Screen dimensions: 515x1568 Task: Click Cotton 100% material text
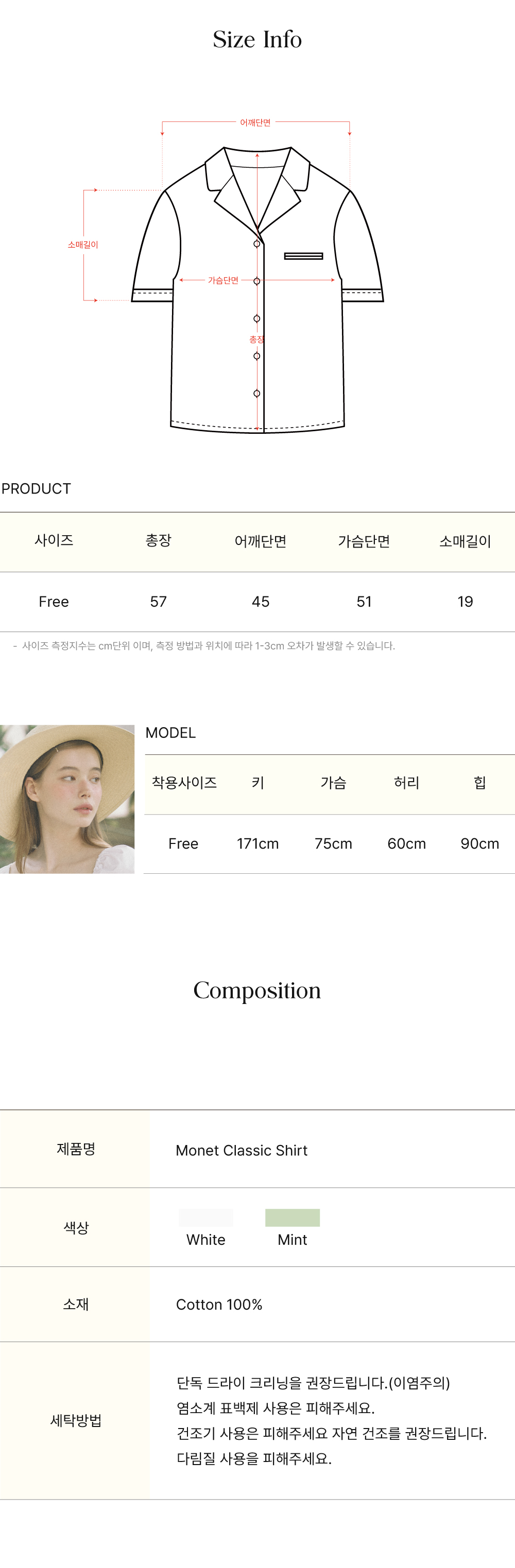tap(219, 1305)
